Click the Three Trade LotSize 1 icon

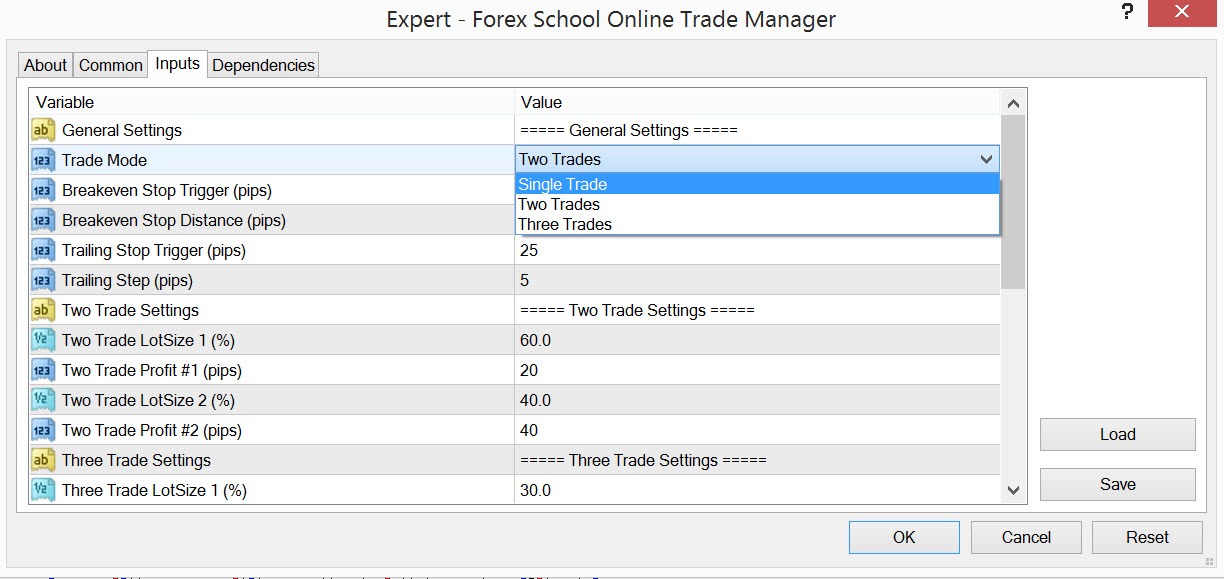coord(43,490)
